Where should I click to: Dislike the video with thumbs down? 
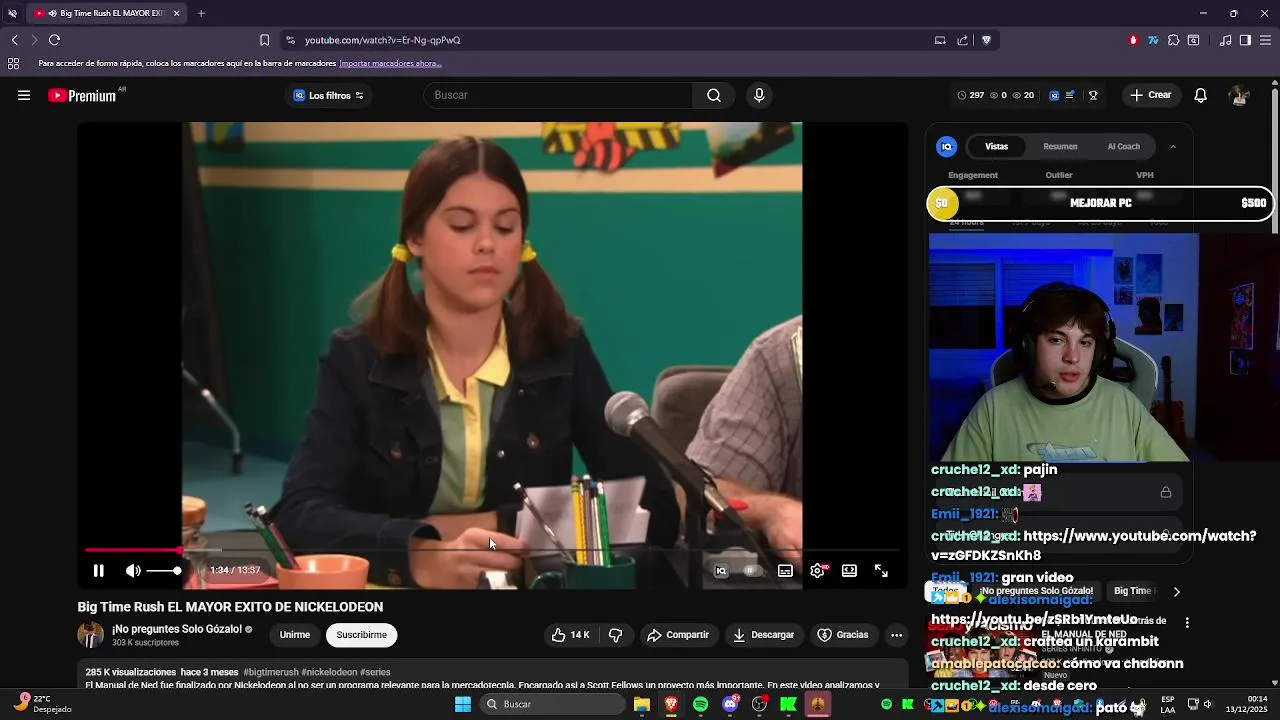pos(616,635)
